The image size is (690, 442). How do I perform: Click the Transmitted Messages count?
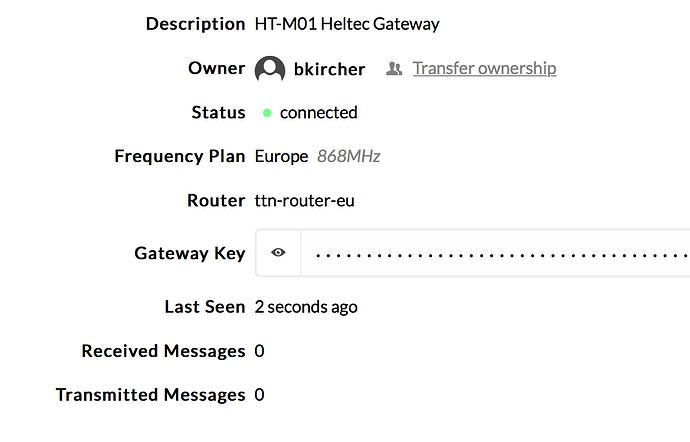[260, 395]
